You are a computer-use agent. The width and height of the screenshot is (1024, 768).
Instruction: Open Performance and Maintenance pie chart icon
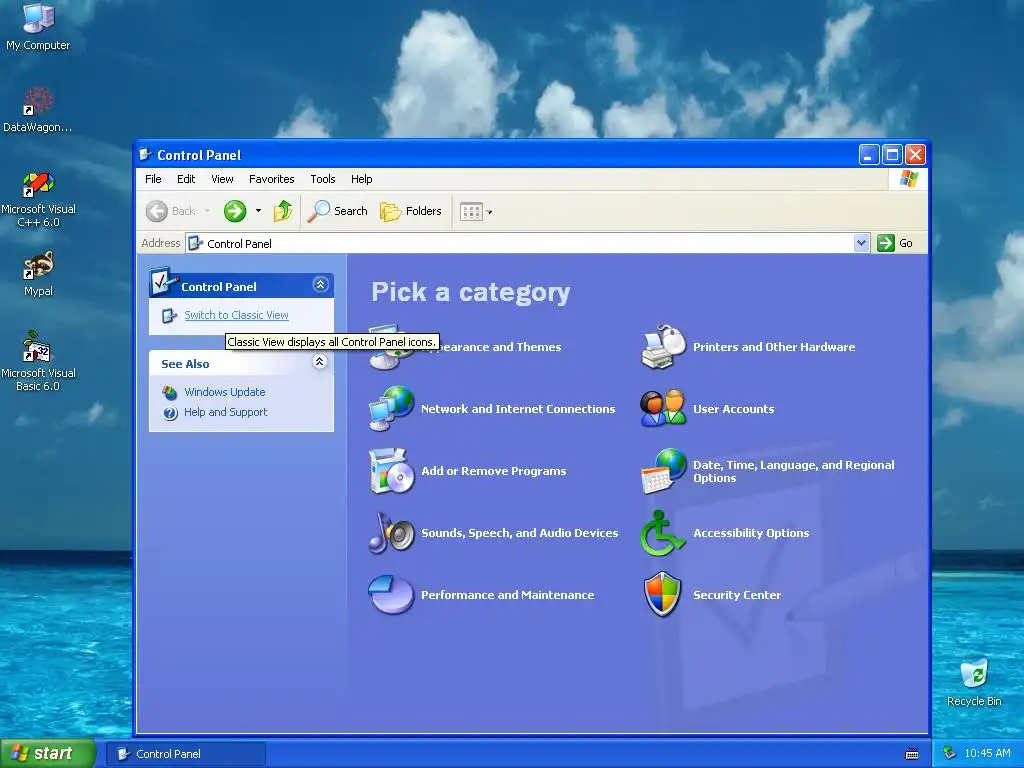(x=391, y=594)
